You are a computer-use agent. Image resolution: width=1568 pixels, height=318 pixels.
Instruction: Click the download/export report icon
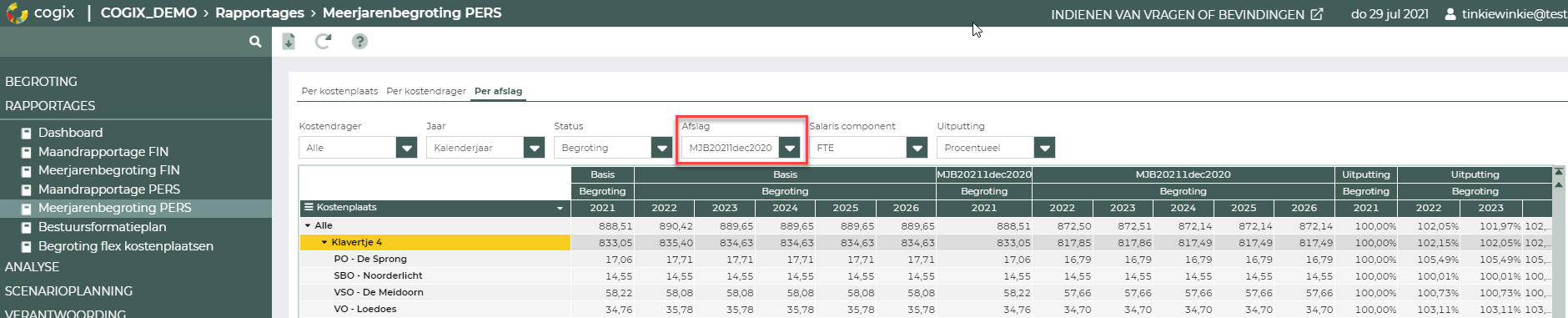point(289,42)
